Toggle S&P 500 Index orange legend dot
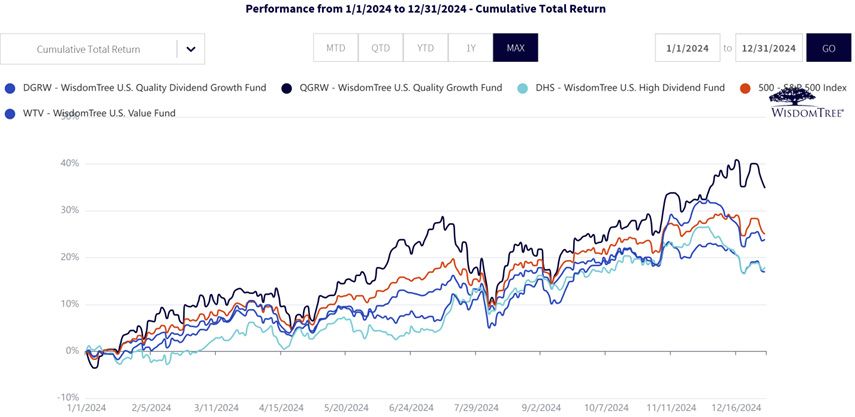Viewport: 855px width, 417px height. pyautogui.click(x=746, y=88)
